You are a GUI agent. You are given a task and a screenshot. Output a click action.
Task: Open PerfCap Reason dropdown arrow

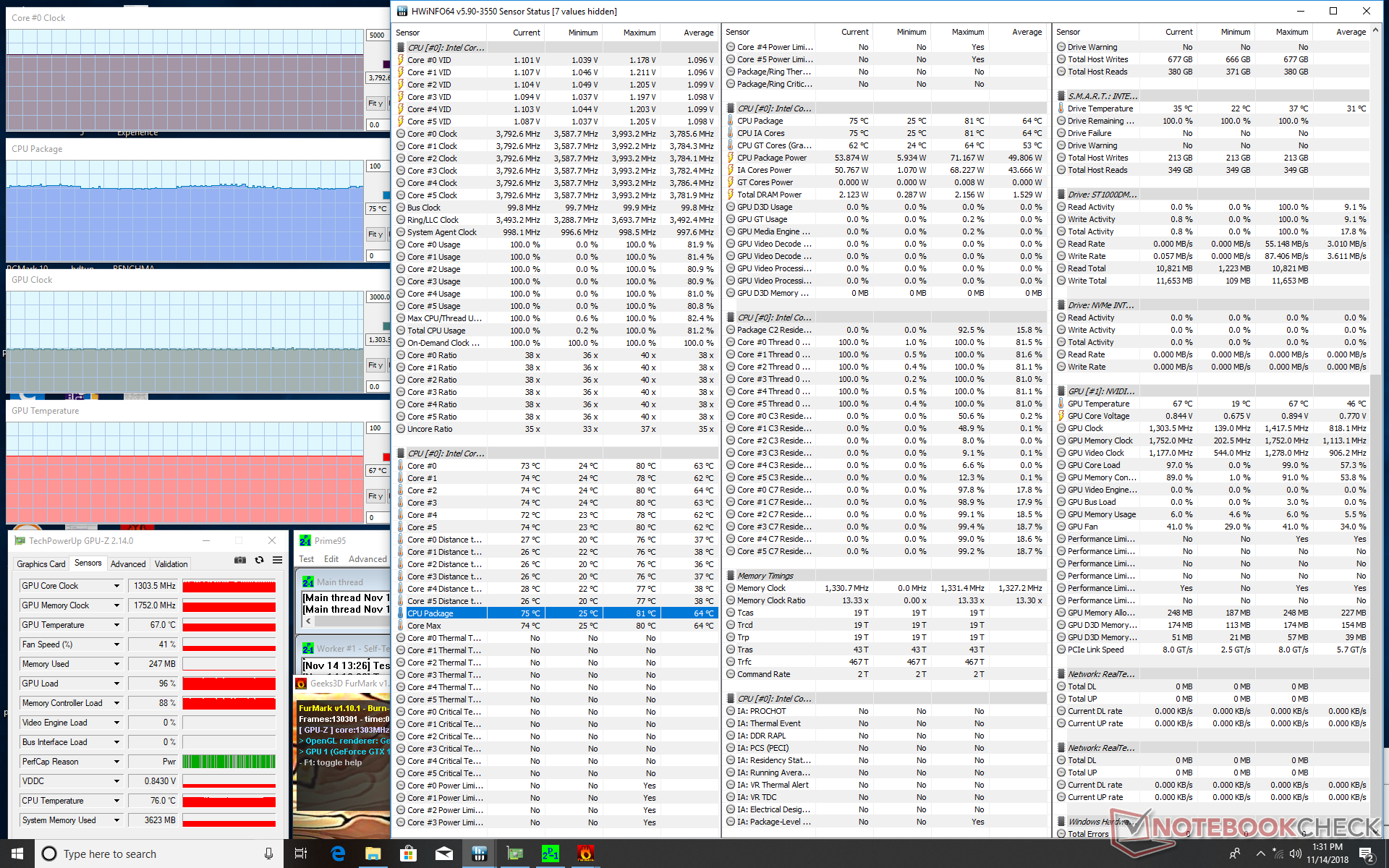pos(116,762)
